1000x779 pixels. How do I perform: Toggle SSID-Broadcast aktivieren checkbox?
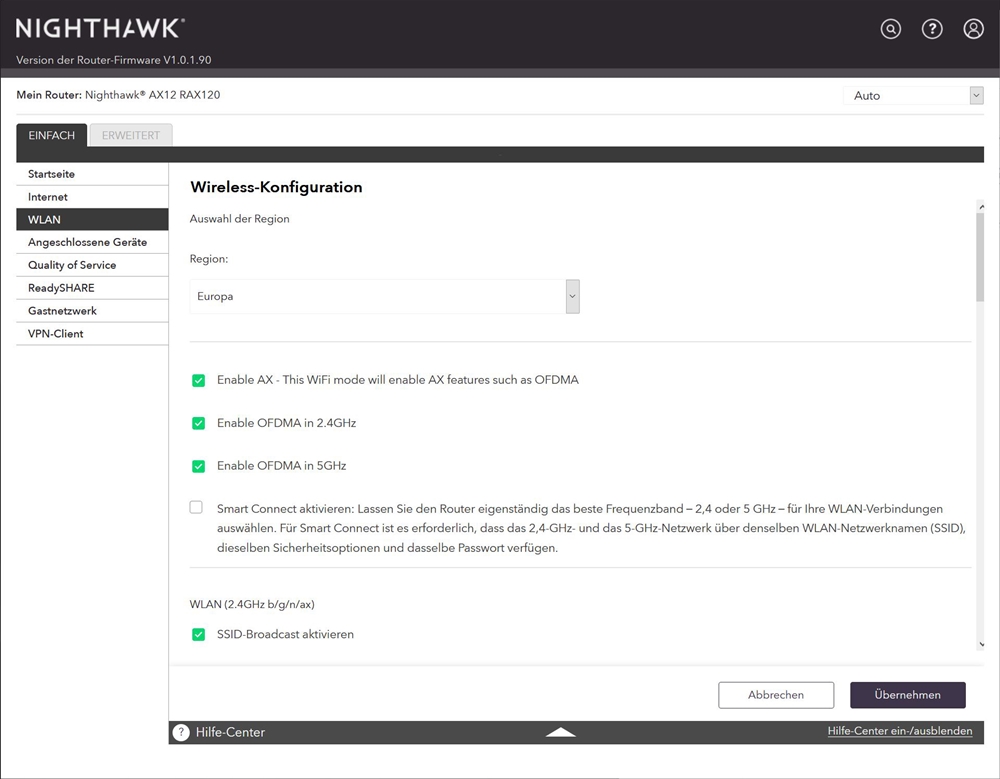click(x=198, y=634)
